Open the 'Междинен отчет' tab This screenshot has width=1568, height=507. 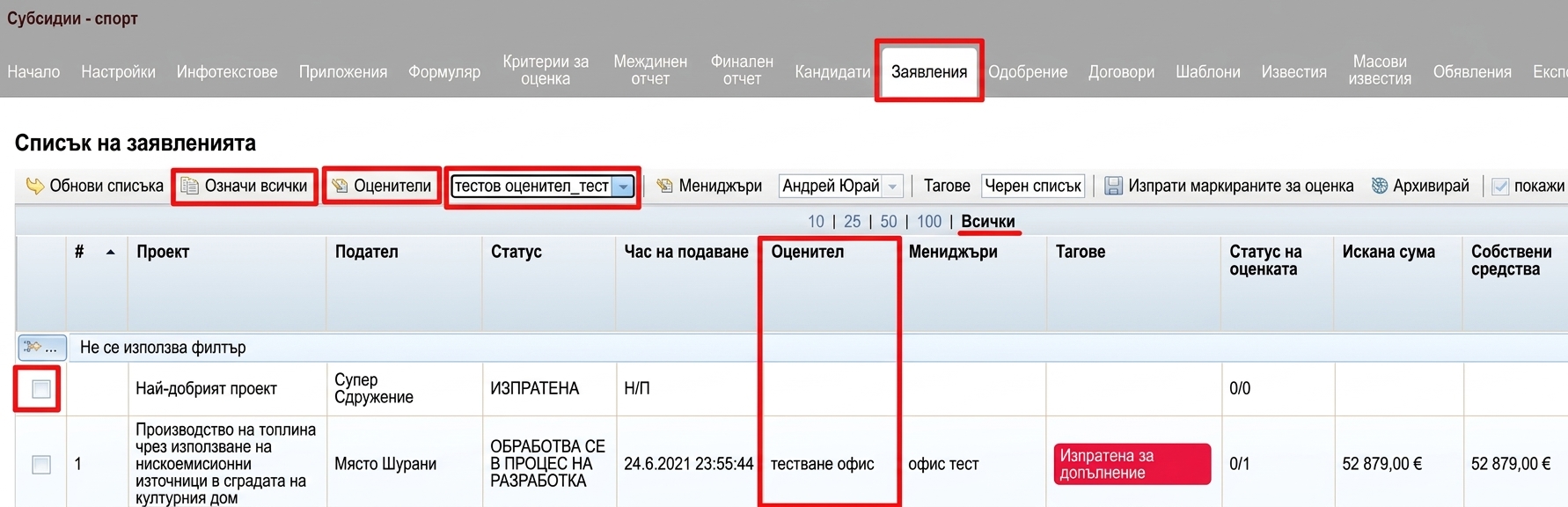pos(650,70)
